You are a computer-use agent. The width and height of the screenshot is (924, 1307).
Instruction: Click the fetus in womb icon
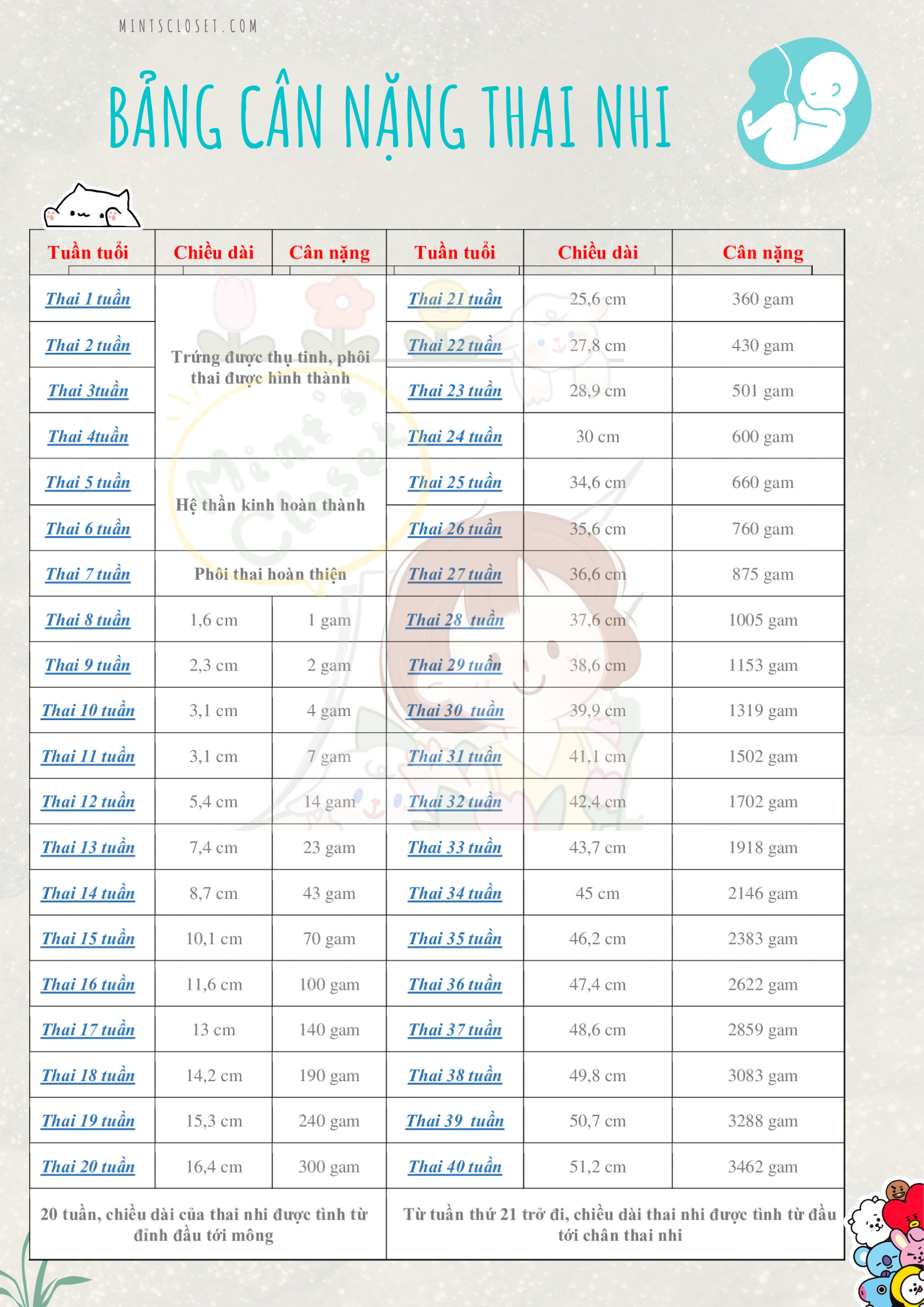[804, 104]
